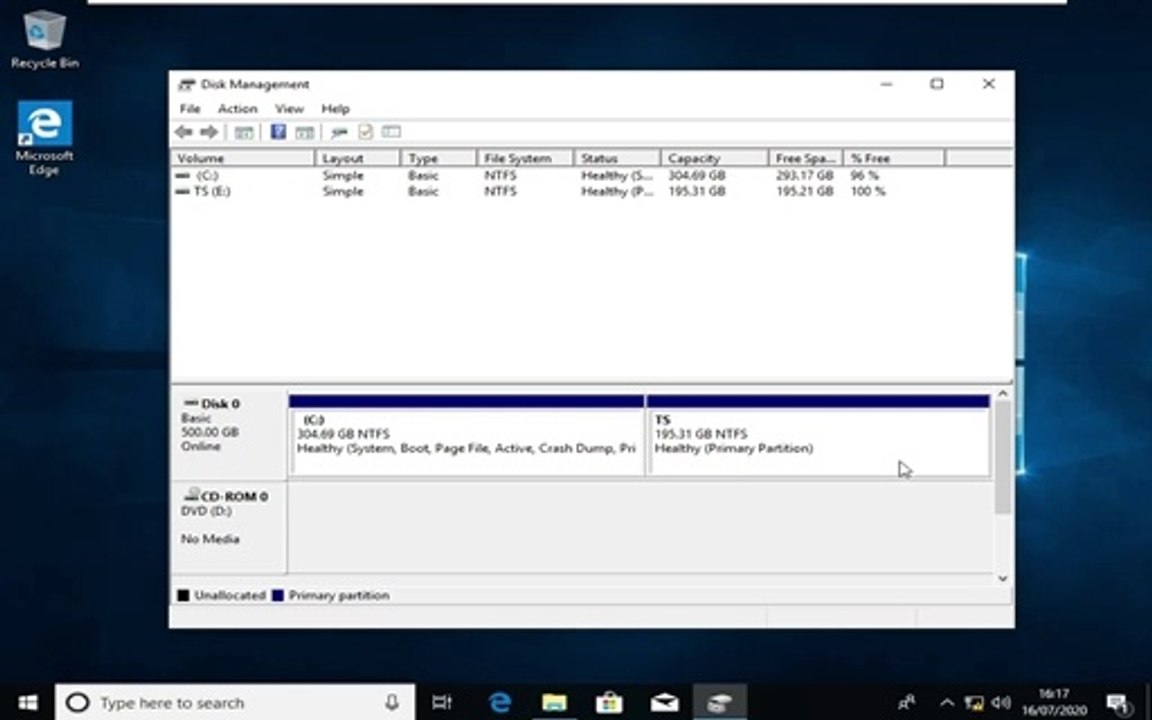Show hidden icons with tray chevron

[947, 702]
